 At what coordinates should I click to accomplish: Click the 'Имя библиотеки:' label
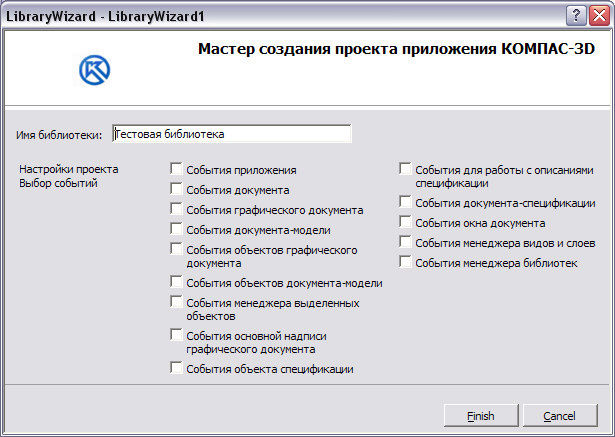(x=59, y=135)
